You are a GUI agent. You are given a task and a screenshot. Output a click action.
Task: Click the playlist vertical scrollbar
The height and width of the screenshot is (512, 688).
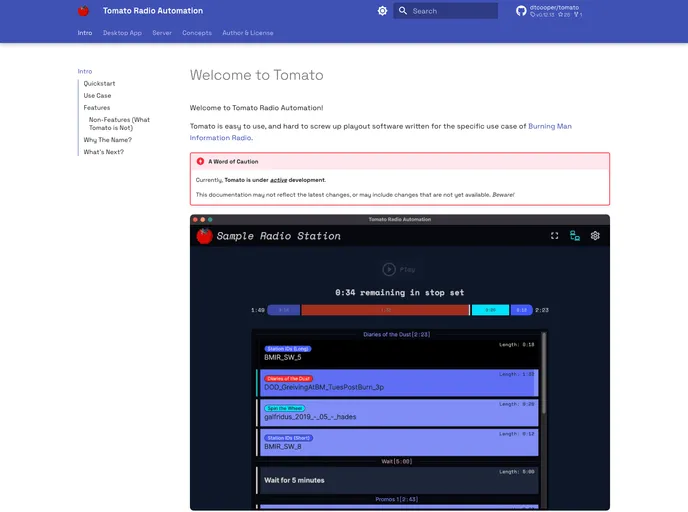pyautogui.click(x=544, y=373)
